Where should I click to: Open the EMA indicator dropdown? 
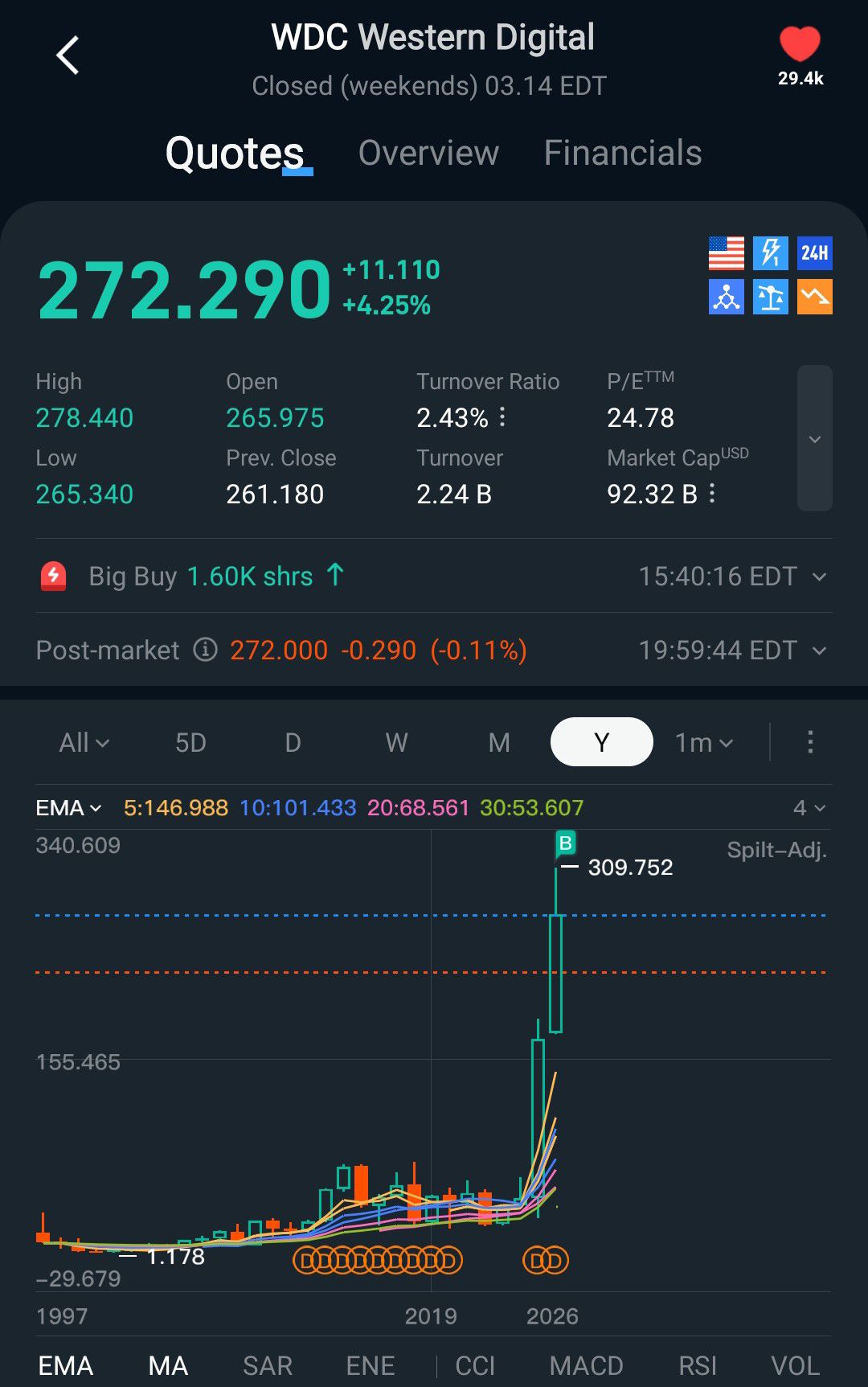pos(68,808)
